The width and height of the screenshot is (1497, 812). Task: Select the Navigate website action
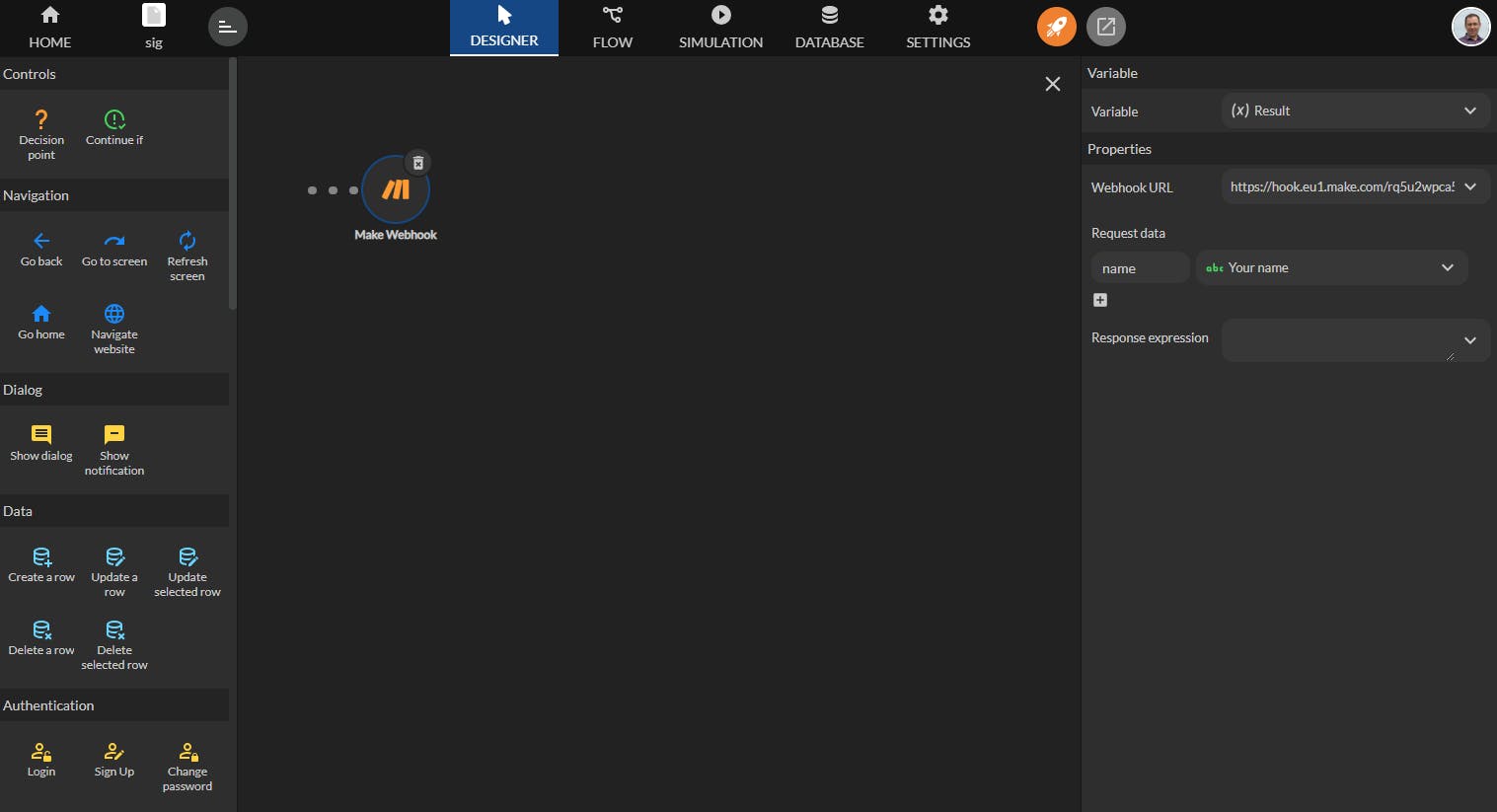[x=114, y=329]
